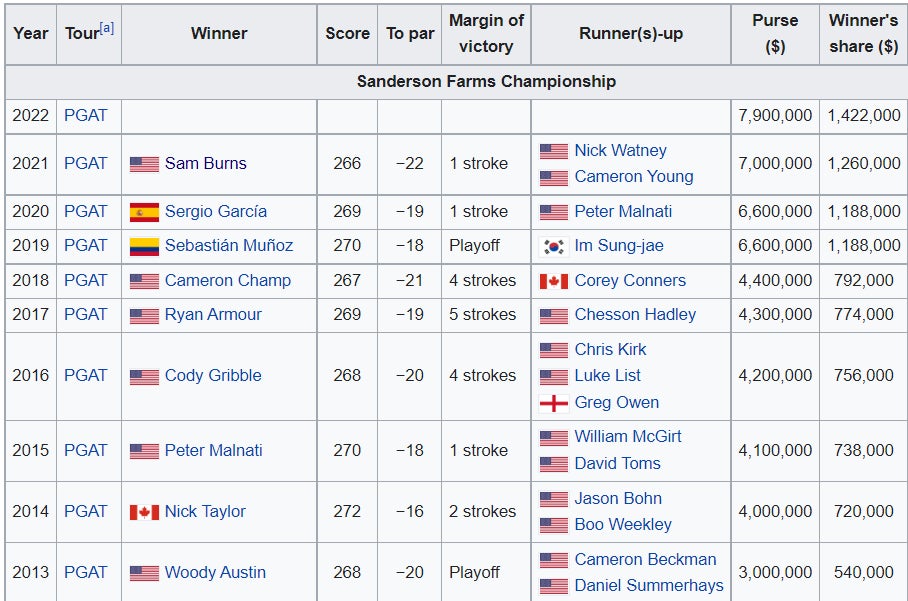Click the Canadian flag beside Corey Conners
Screen dimensions: 908x601
click(x=554, y=281)
